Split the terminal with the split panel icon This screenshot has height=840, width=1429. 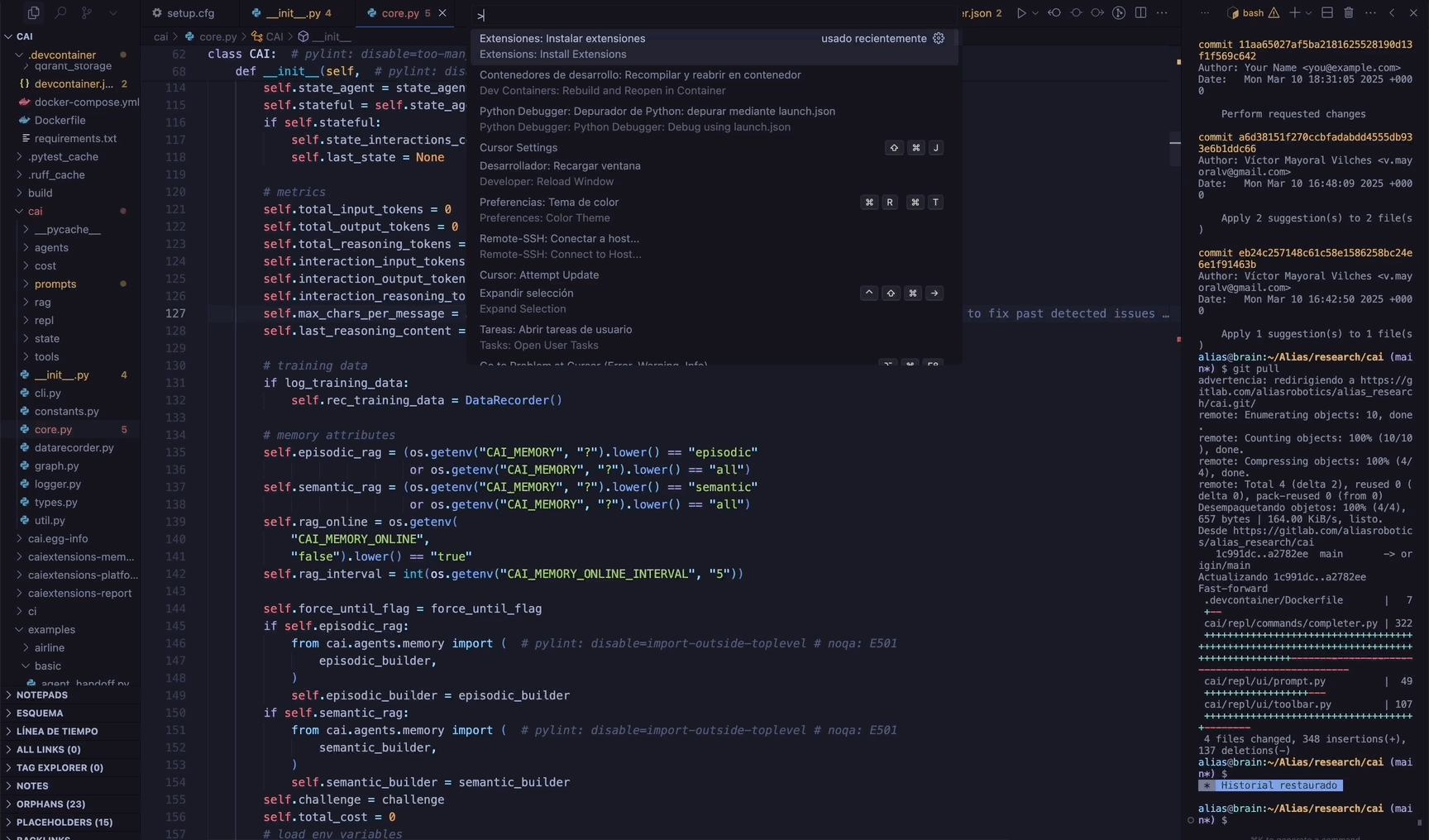pyautogui.click(x=1328, y=13)
